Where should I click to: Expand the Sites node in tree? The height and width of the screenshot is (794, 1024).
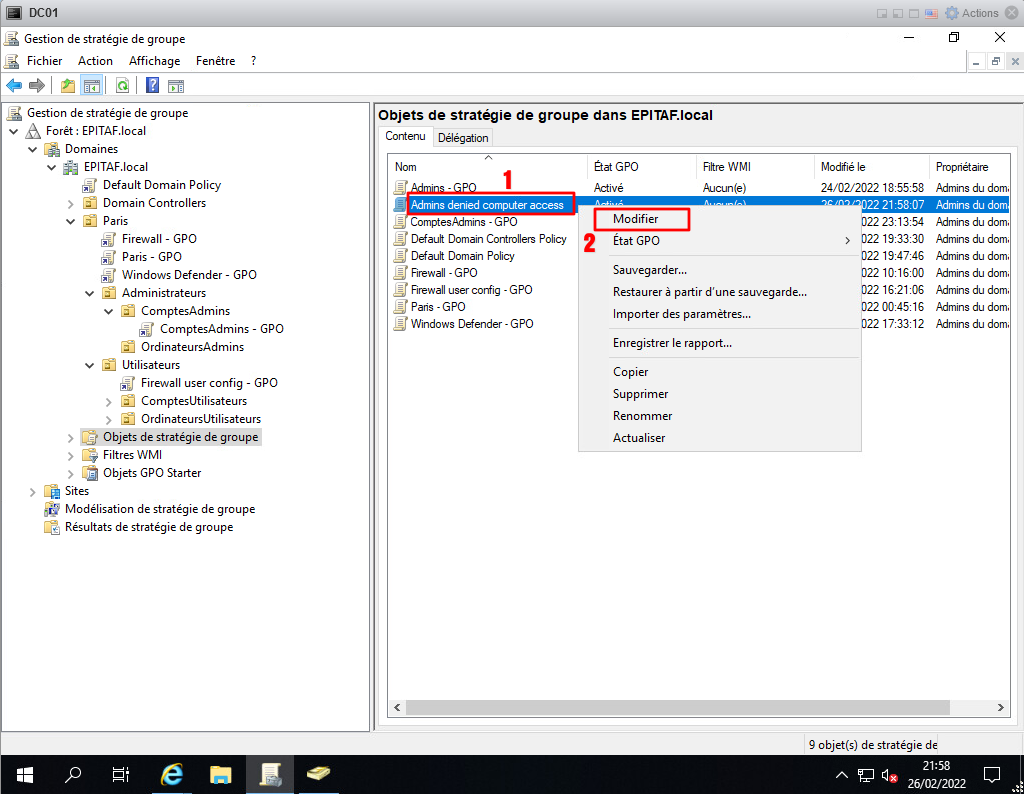coord(33,491)
